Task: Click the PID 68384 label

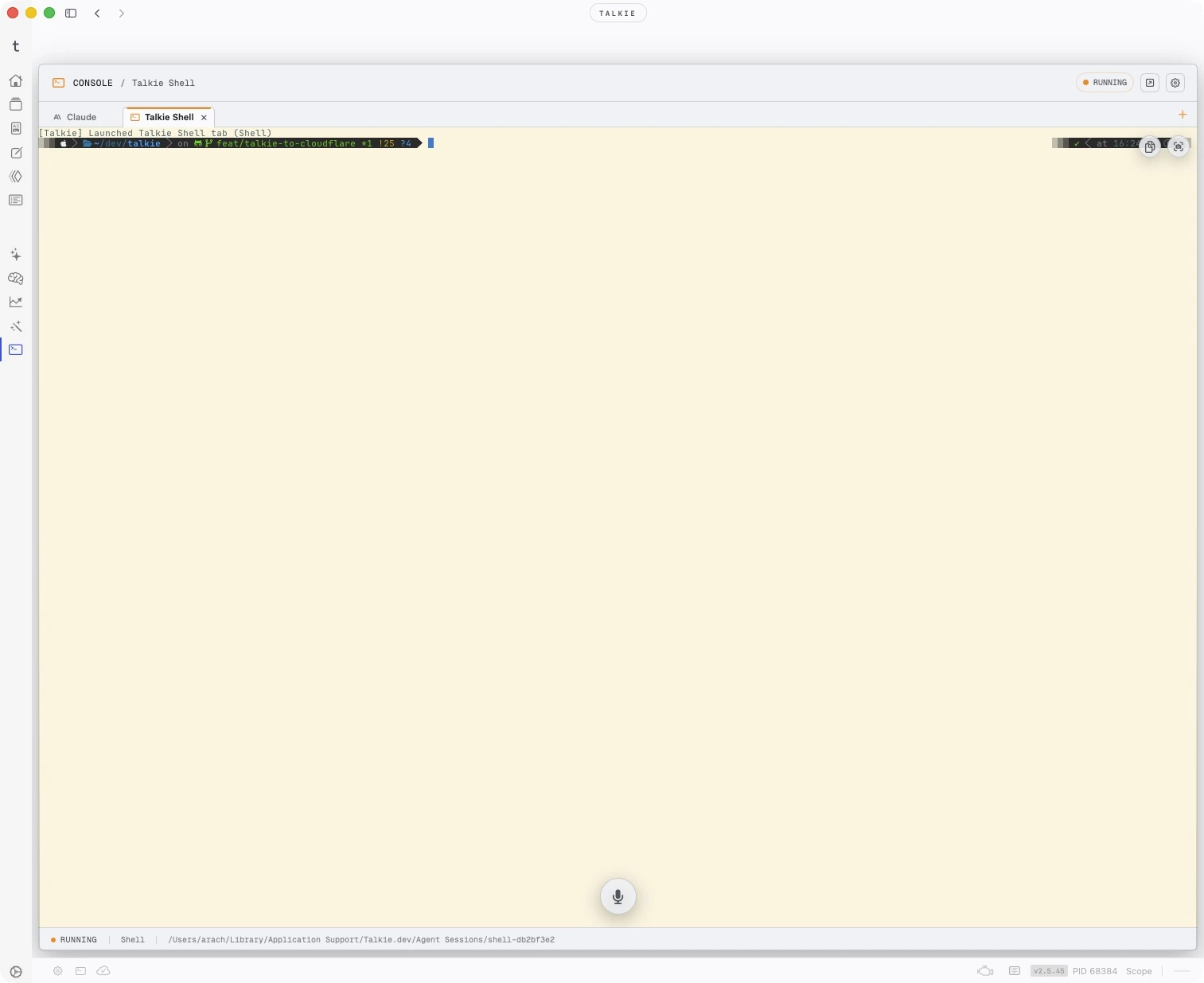Action: 1095,971
